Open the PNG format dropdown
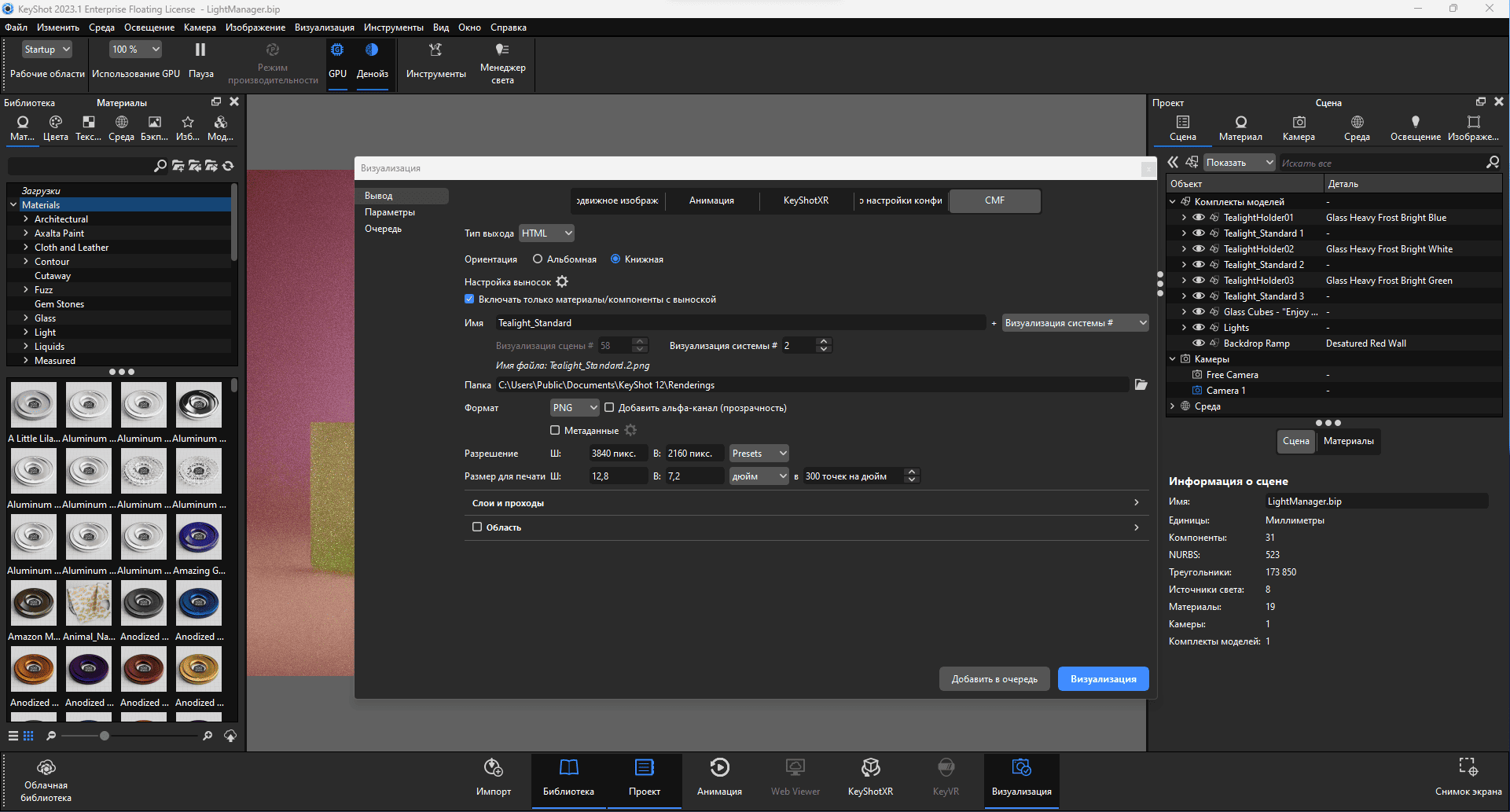Viewport: 1510px width, 812px height. pyautogui.click(x=575, y=407)
